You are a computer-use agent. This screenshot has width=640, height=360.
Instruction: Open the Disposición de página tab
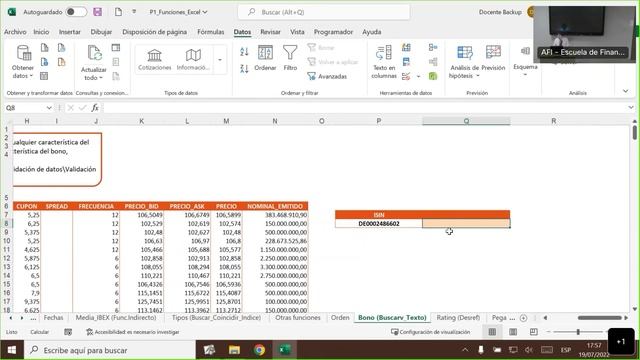(x=155, y=32)
